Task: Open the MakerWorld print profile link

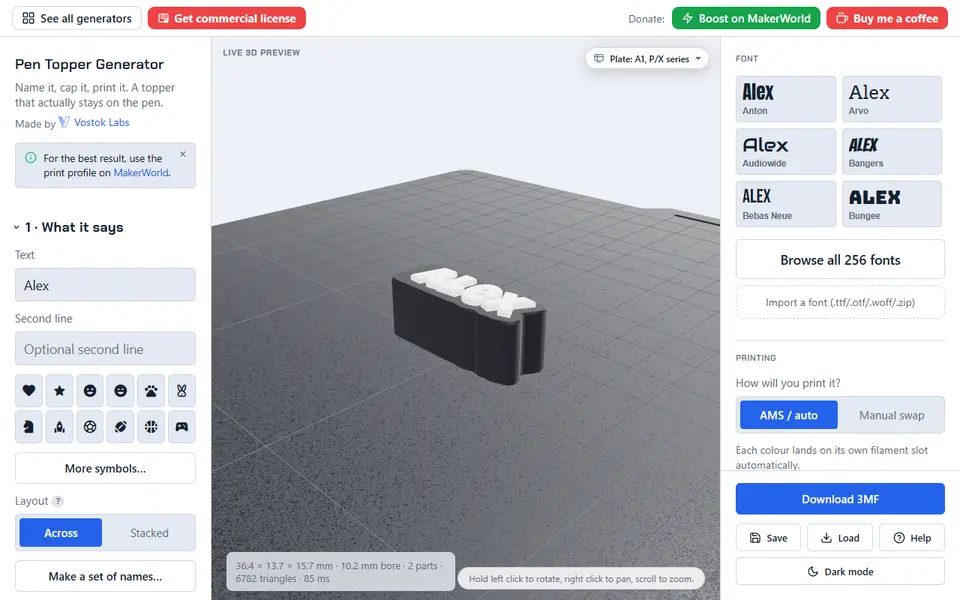Action: tap(141, 173)
